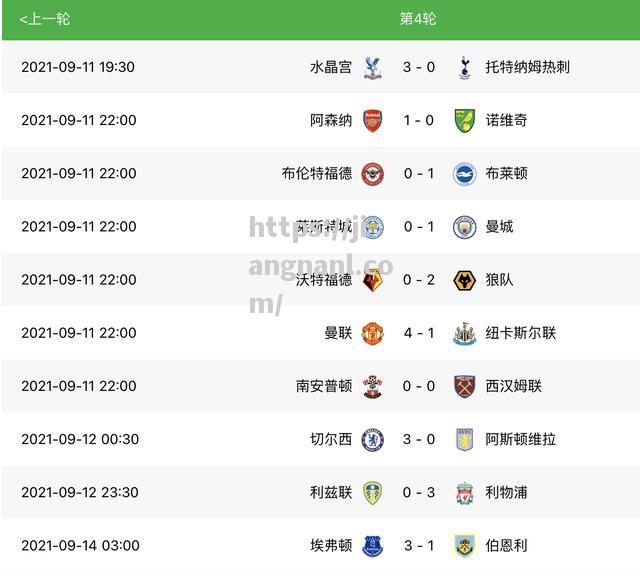Select the Newcastle United crest
Viewport: 640px width, 576px height.
coord(464,333)
